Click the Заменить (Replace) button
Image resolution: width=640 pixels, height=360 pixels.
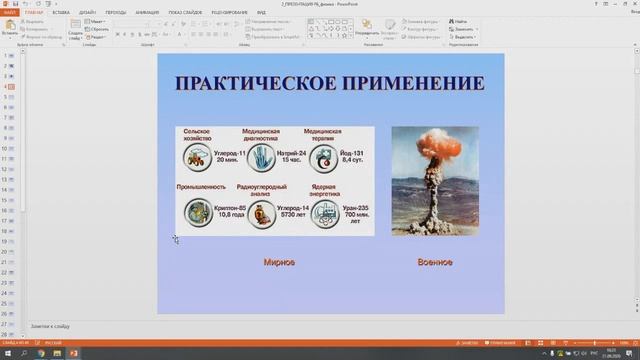(462, 29)
